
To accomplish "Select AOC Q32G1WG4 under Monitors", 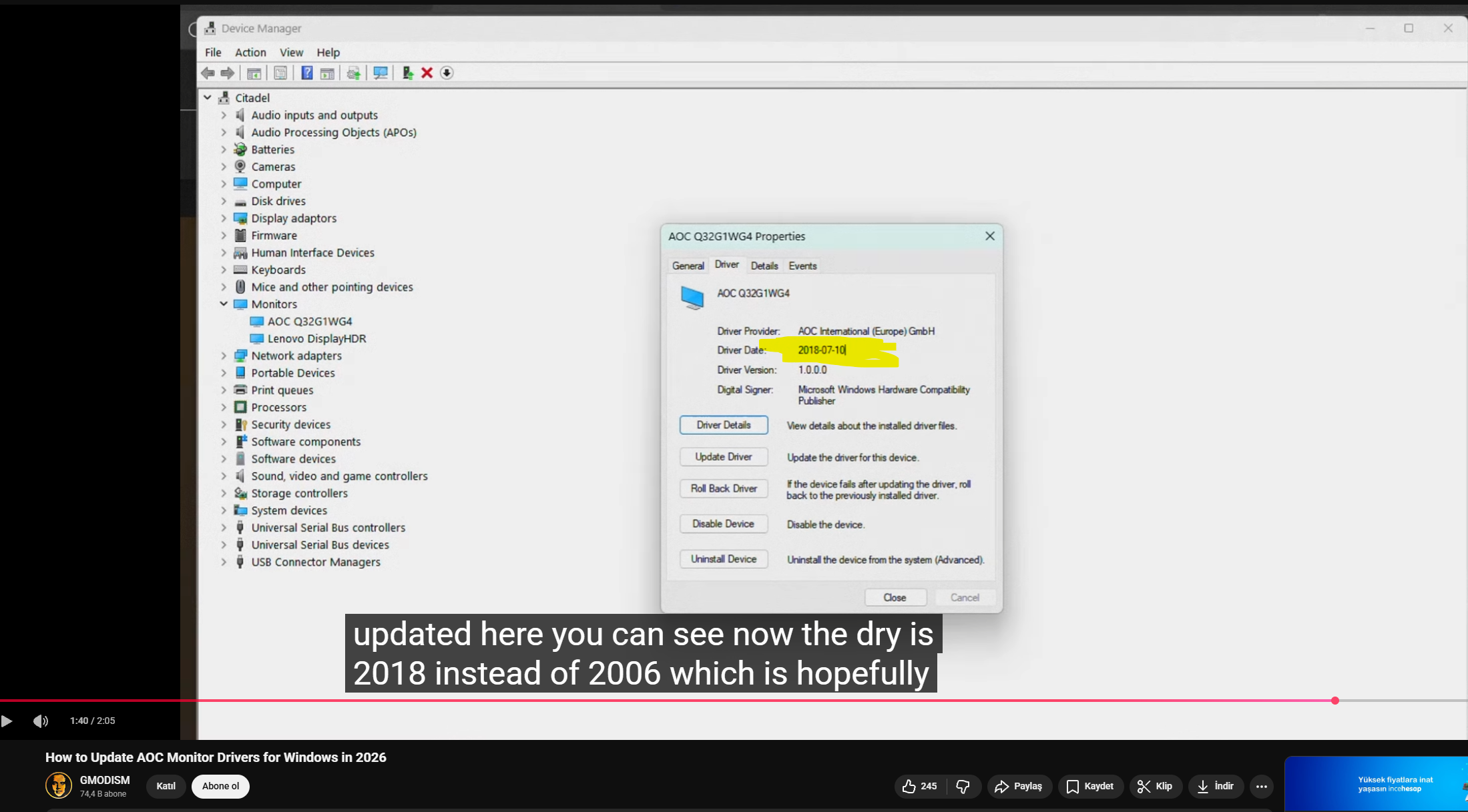I will (x=310, y=321).
